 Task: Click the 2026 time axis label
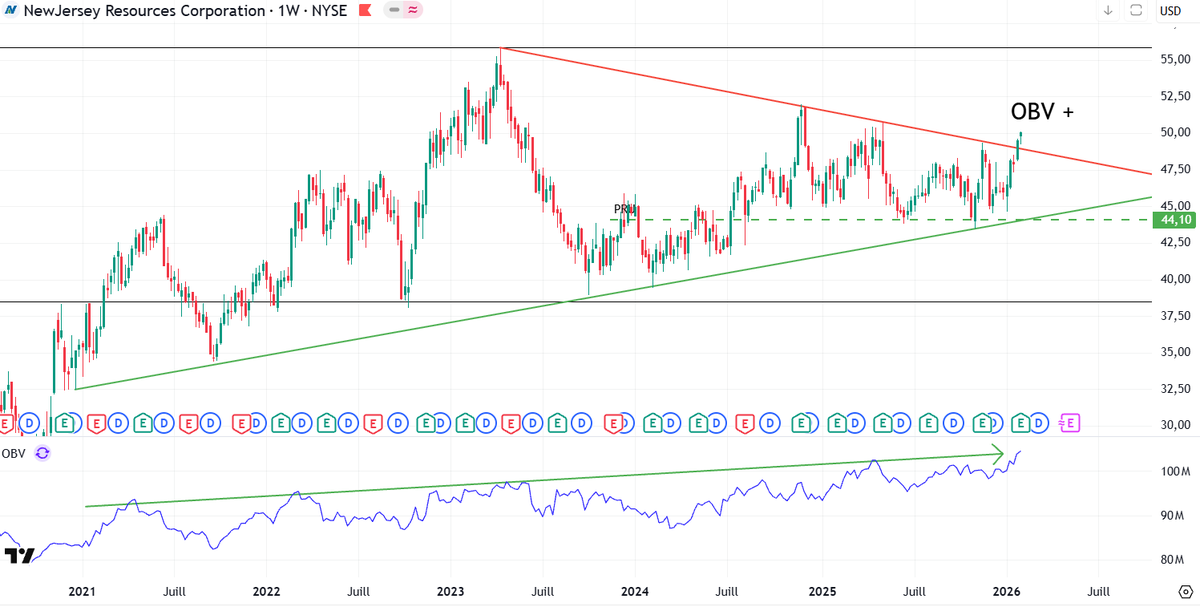(x=1007, y=591)
